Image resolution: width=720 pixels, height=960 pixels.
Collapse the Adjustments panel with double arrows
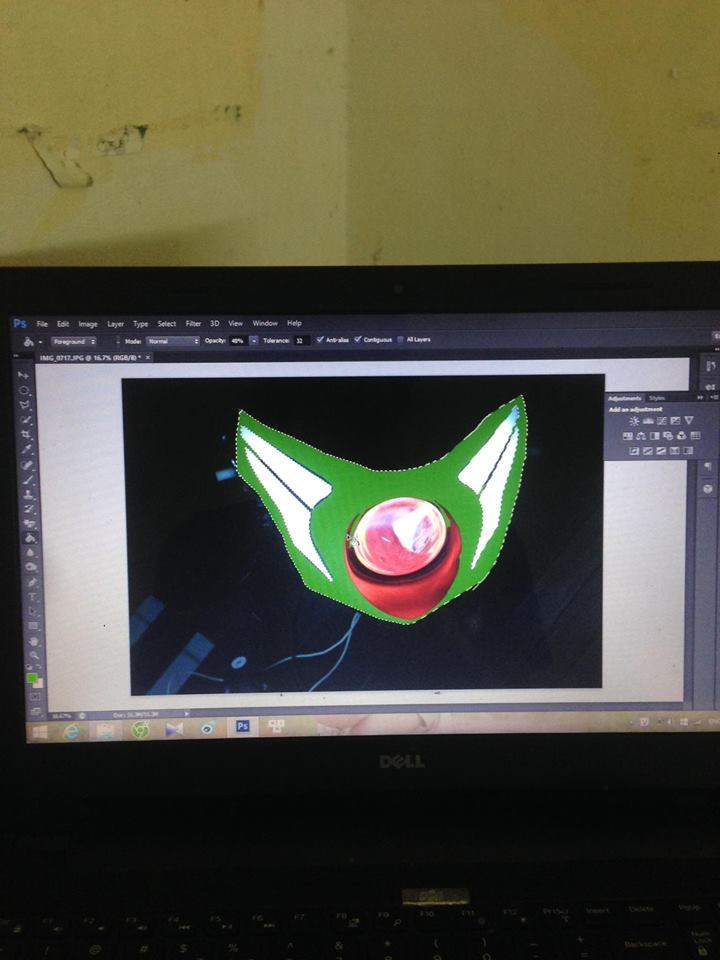coord(700,398)
